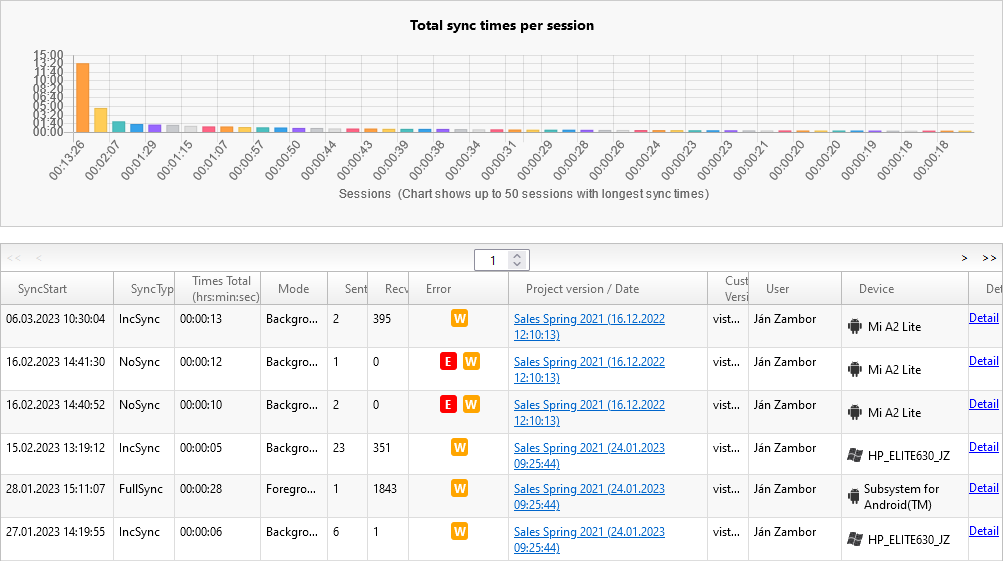Click into the page number input field
The height and width of the screenshot is (561, 1003).
[492, 260]
